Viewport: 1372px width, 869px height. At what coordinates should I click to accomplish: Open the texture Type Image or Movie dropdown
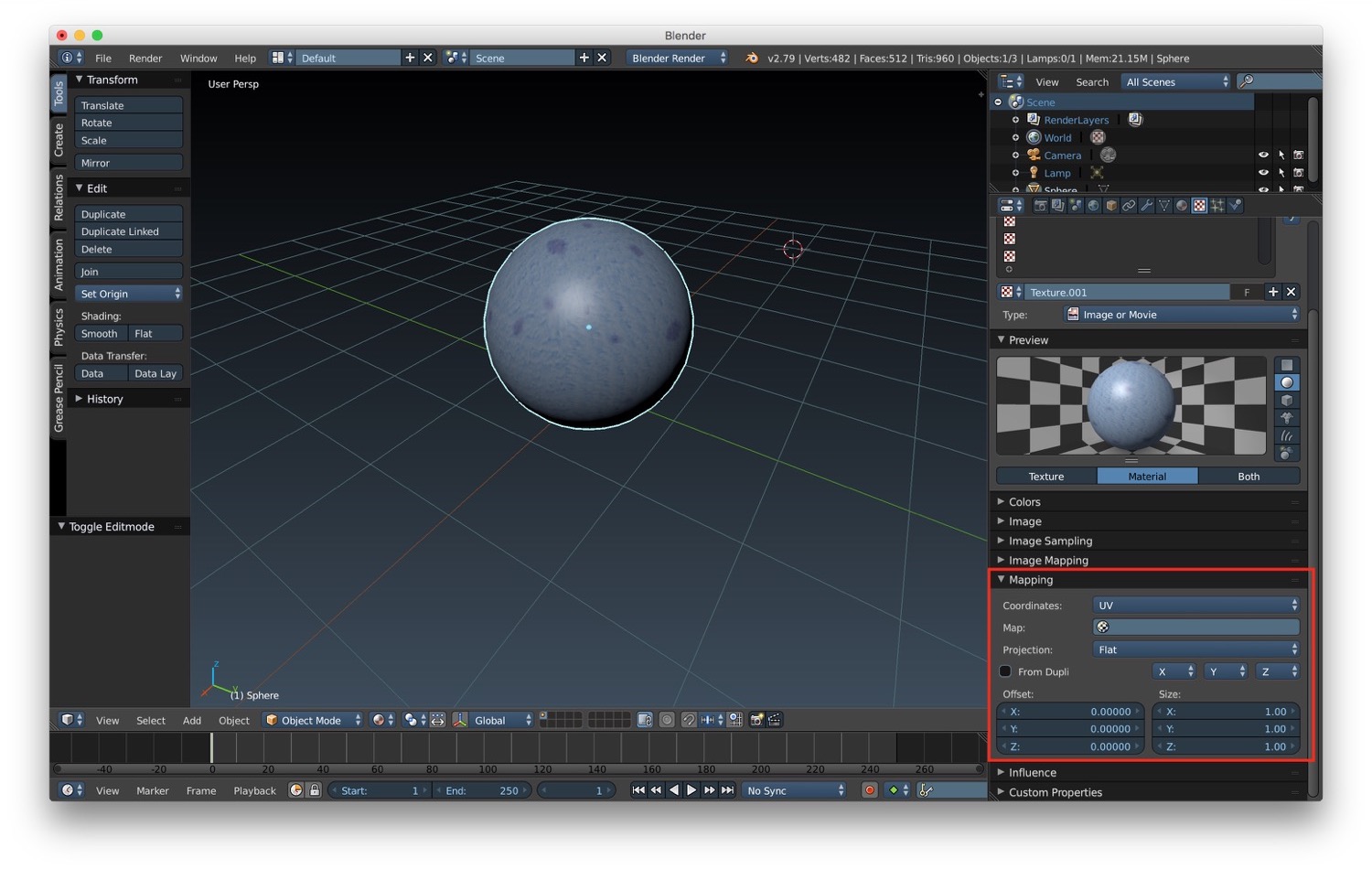coord(1182,315)
